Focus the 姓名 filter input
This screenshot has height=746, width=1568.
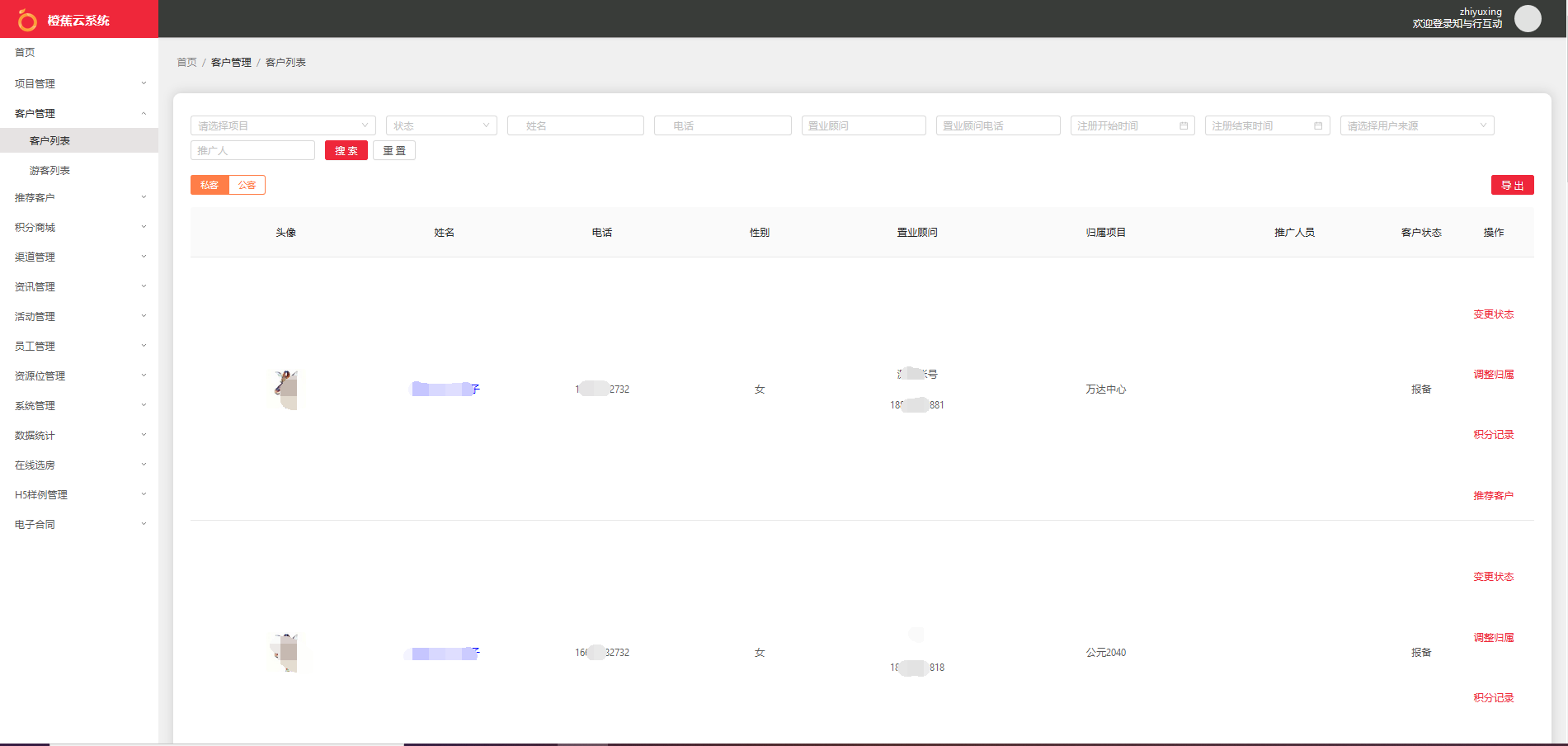pyautogui.click(x=576, y=125)
